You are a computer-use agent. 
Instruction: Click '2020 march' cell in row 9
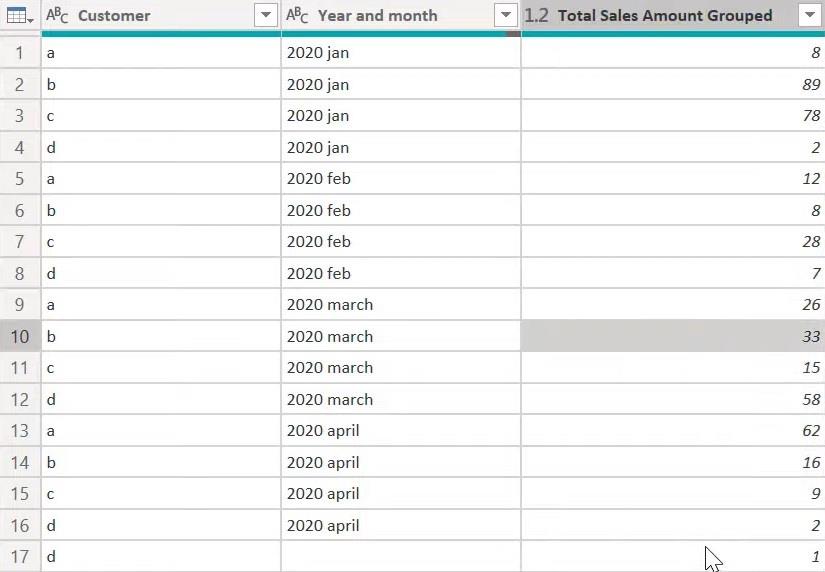[401, 305]
